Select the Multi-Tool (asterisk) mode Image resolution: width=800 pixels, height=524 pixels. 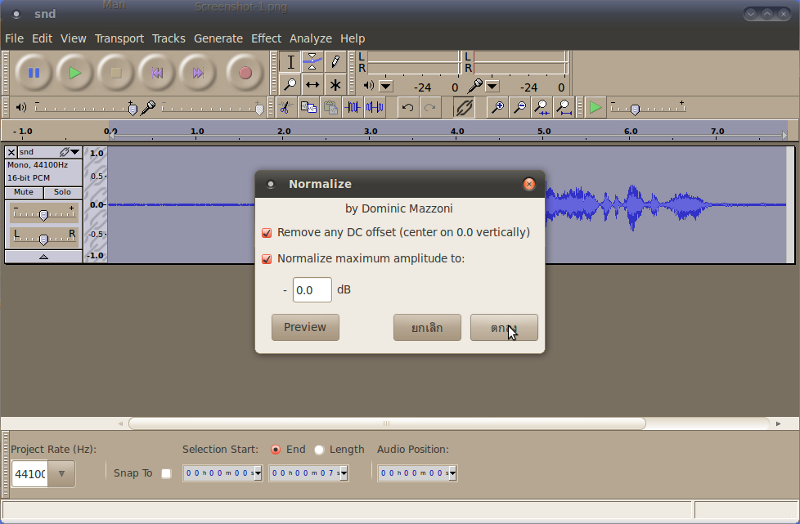(335, 84)
